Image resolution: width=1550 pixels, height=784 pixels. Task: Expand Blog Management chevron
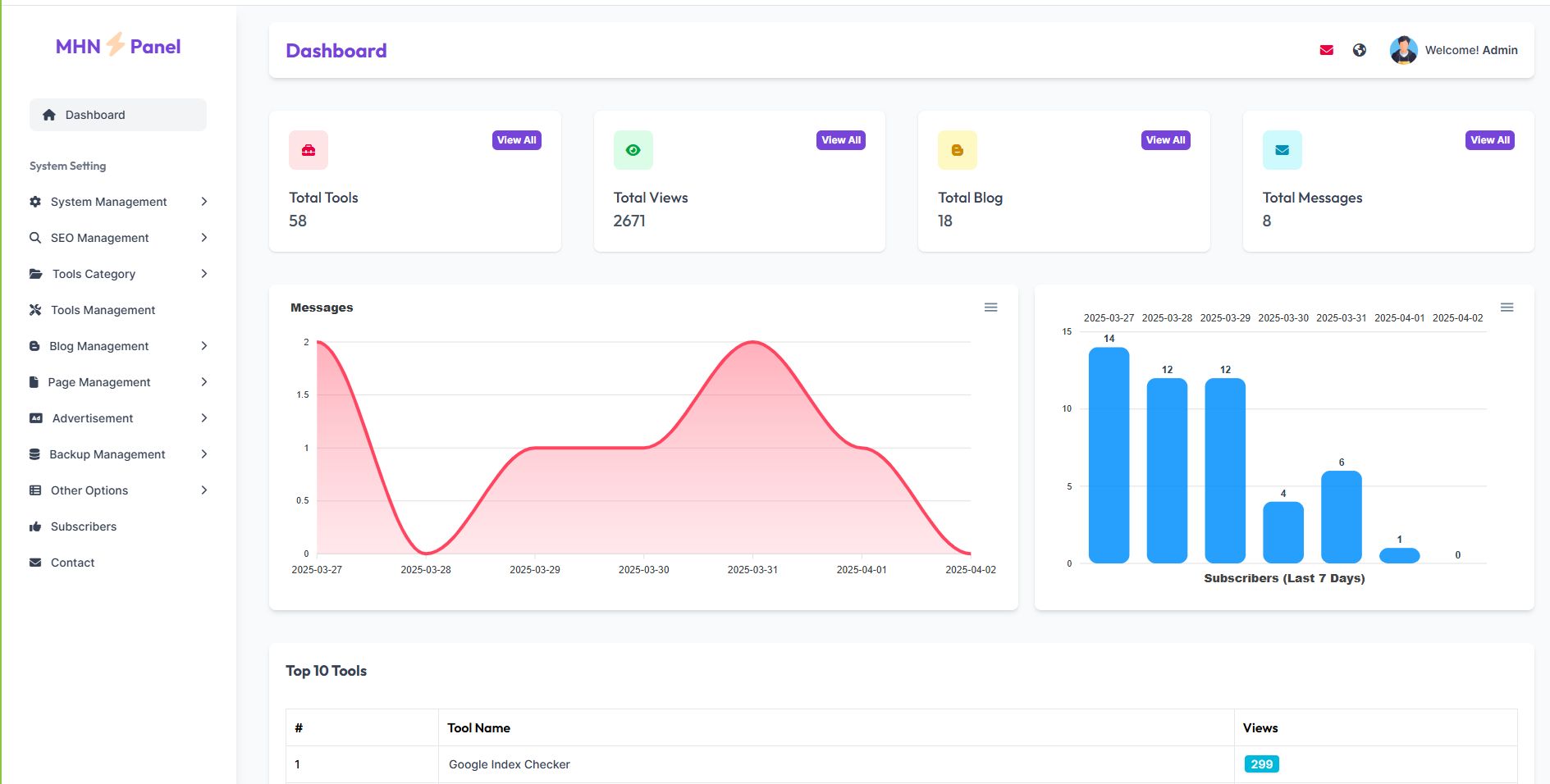204,346
